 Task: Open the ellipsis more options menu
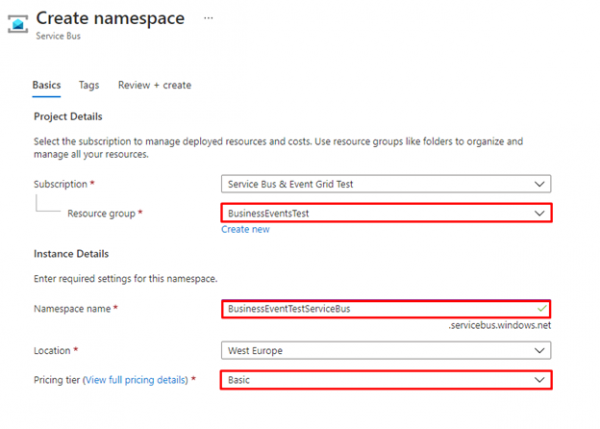click(208, 18)
